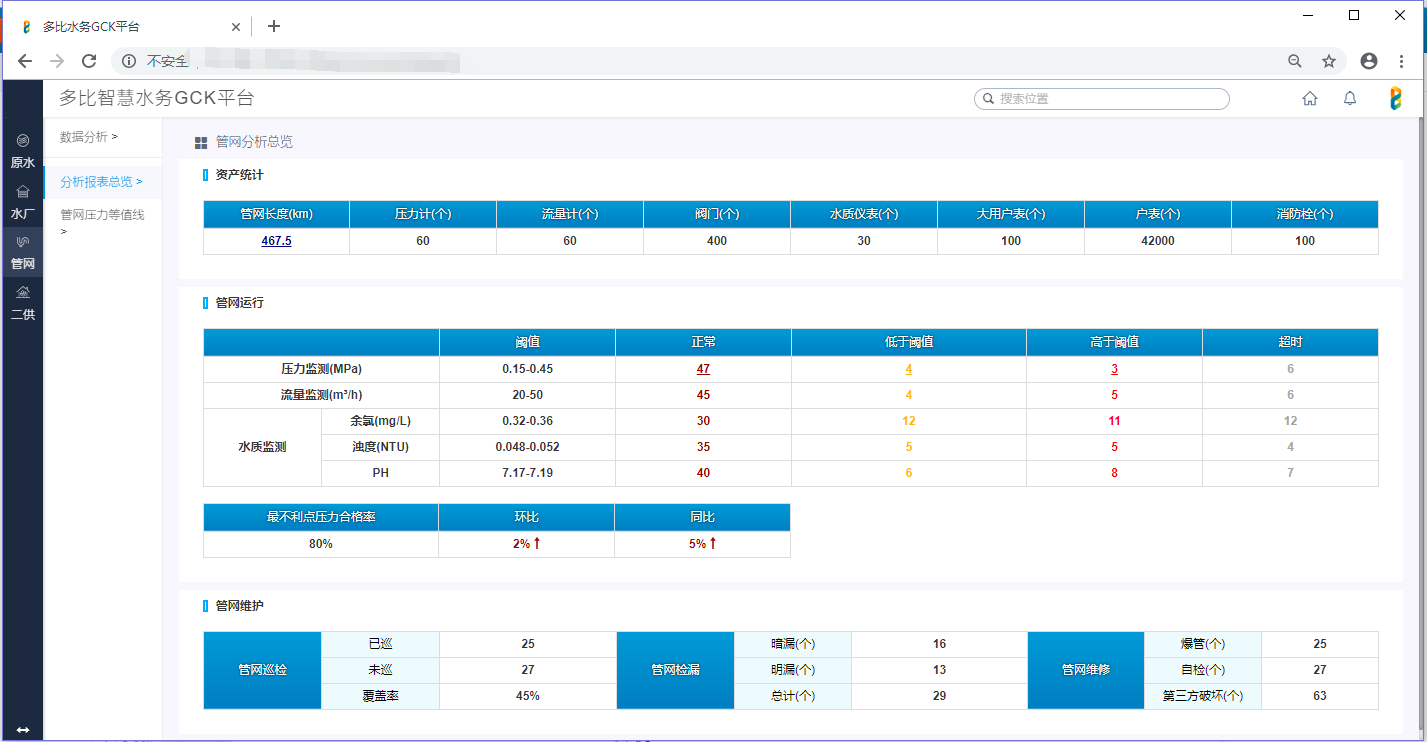
Task: Click pressure below-threshold value 4 link
Action: click(x=908, y=369)
